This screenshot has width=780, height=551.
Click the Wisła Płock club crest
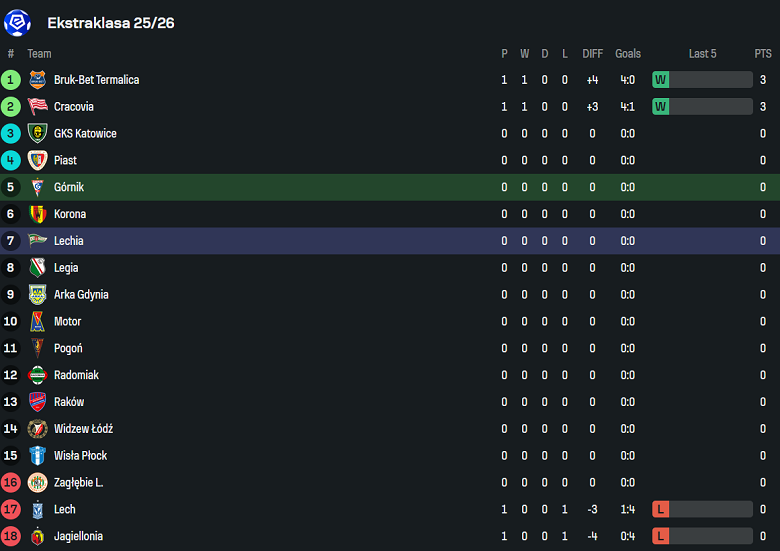coord(38,456)
